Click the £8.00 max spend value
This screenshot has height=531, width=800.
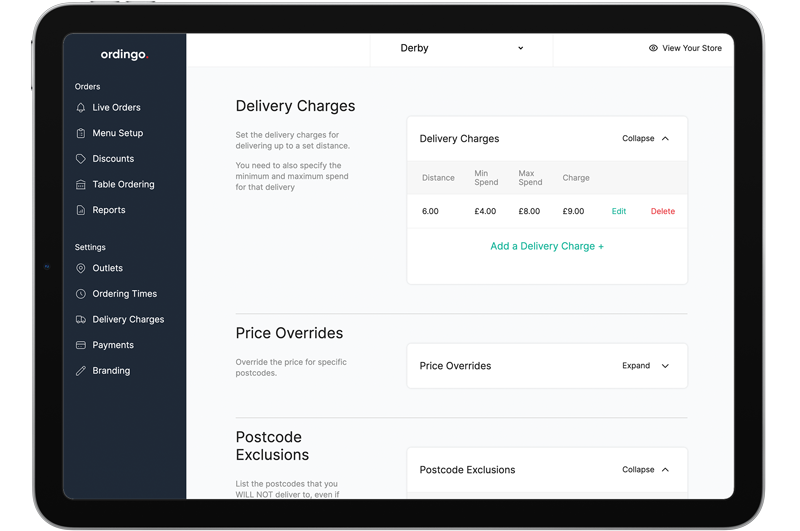coord(529,211)
